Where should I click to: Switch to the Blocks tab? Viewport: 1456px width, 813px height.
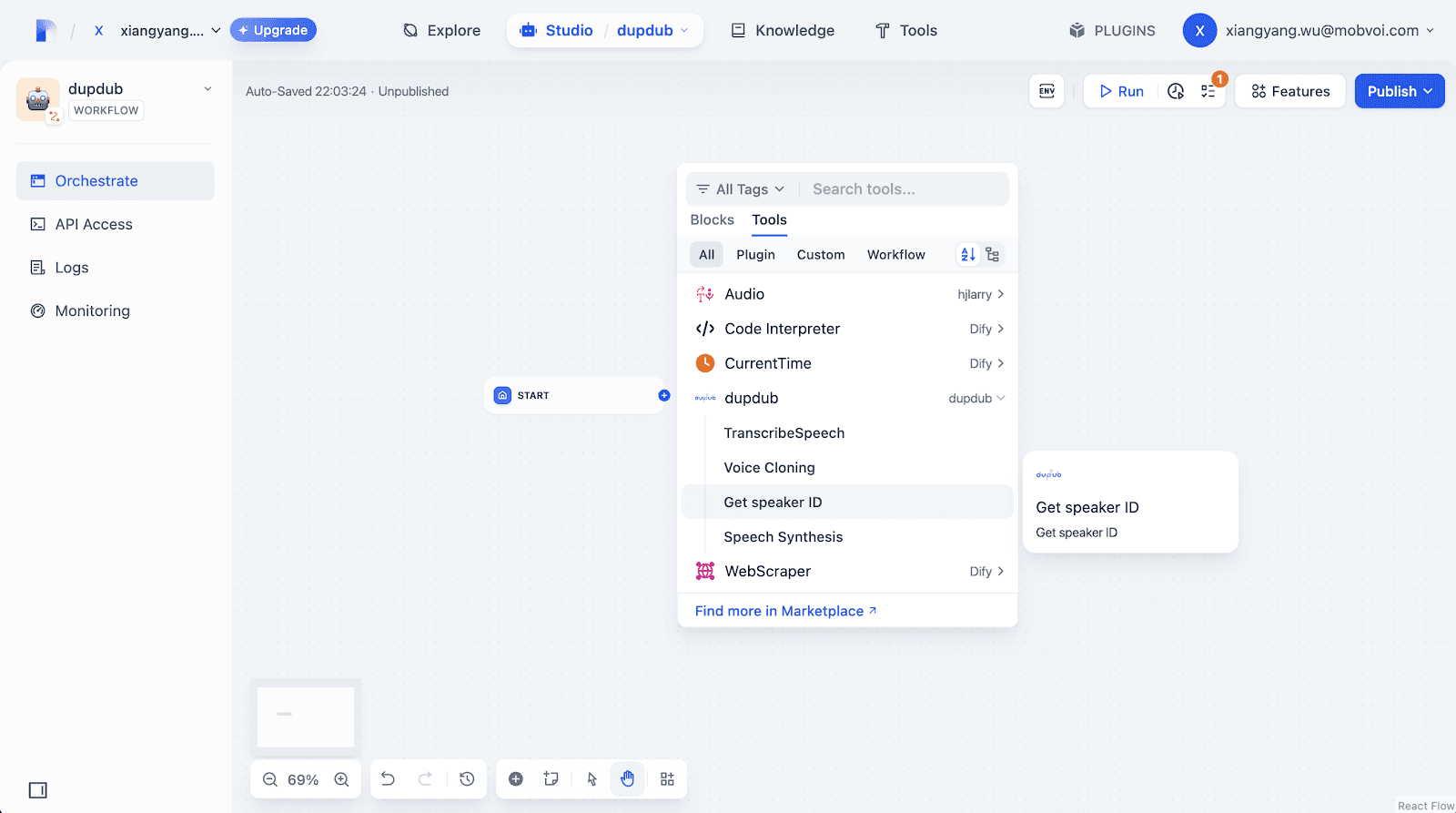pos(712,219)
